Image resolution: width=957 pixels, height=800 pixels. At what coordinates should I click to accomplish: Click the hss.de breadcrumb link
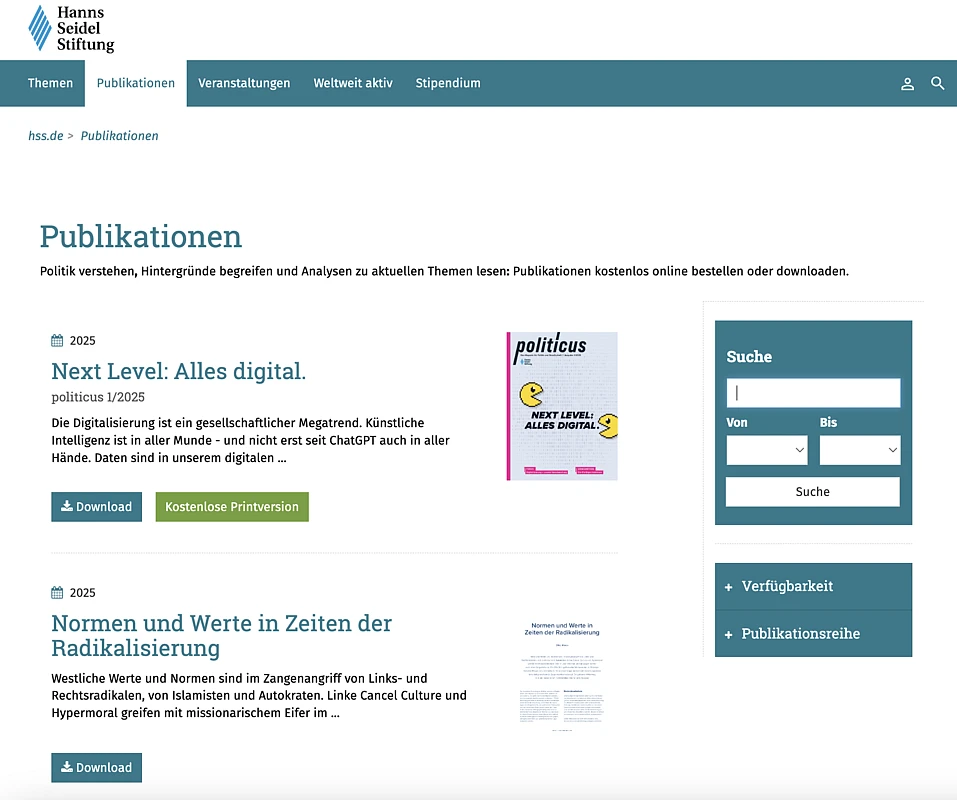(45, 136)
